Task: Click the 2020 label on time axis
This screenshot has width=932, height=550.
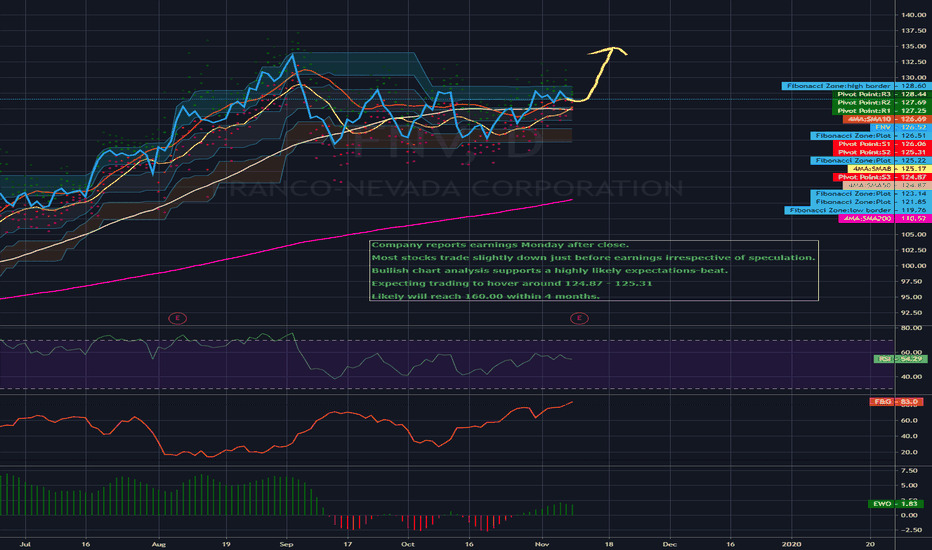Action: 791,544
